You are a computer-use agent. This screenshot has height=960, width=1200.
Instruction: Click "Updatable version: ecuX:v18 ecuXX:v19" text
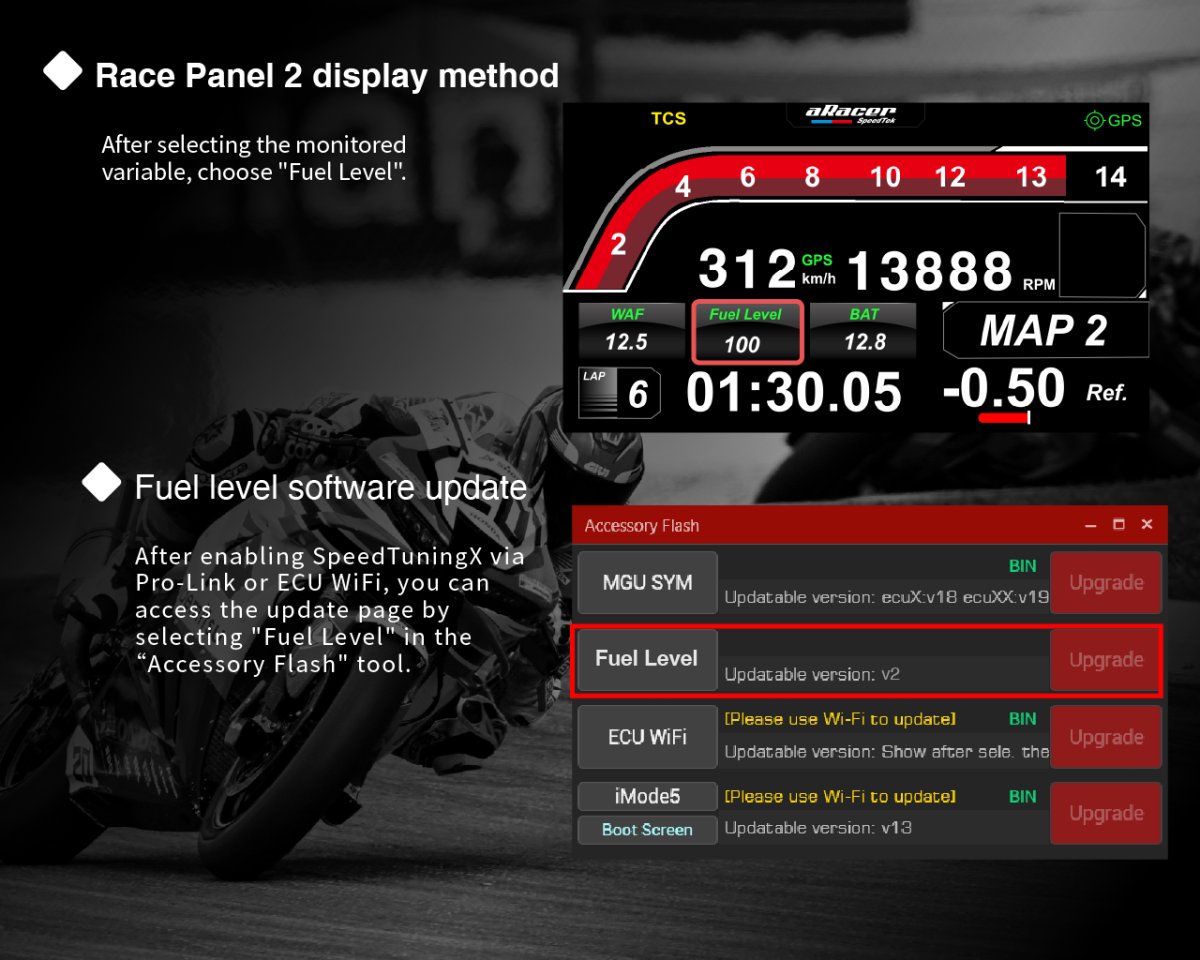point(886,598)
